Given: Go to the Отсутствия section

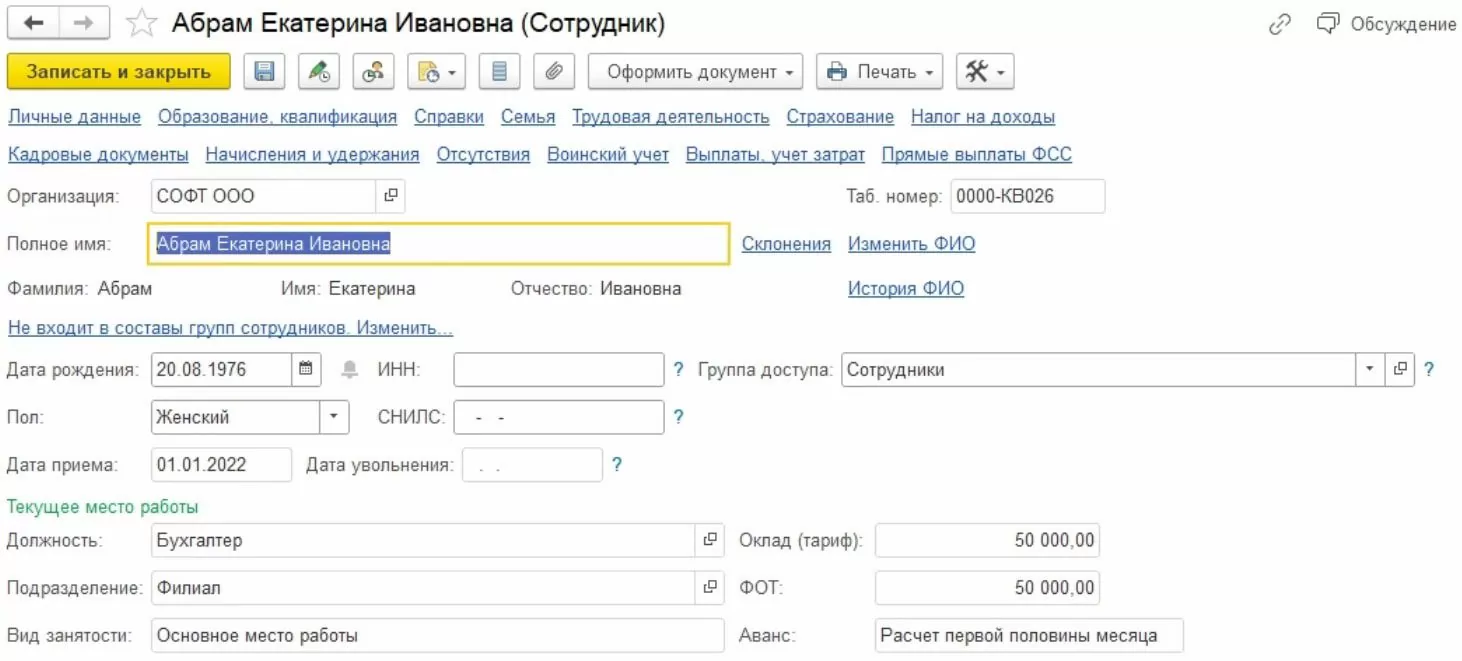Looking at the screenshot, I should tap(483, 155).
